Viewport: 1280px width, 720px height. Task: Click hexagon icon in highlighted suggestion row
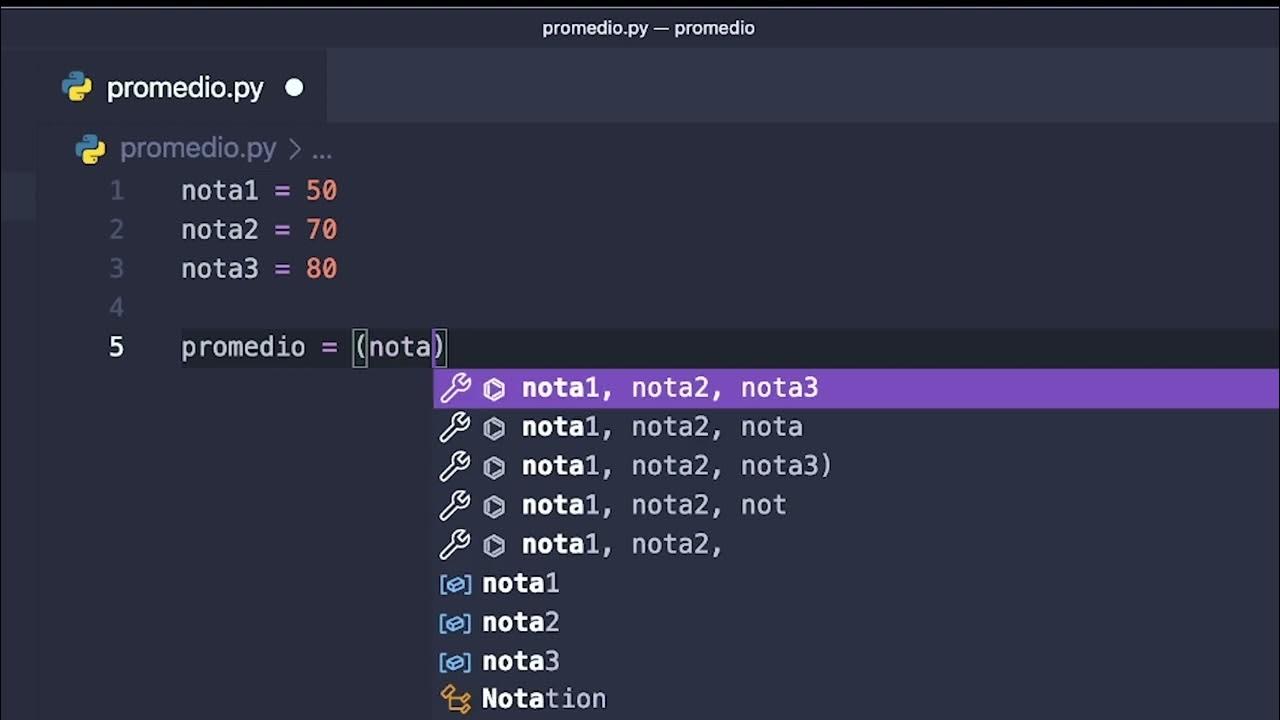click(494, 389)
